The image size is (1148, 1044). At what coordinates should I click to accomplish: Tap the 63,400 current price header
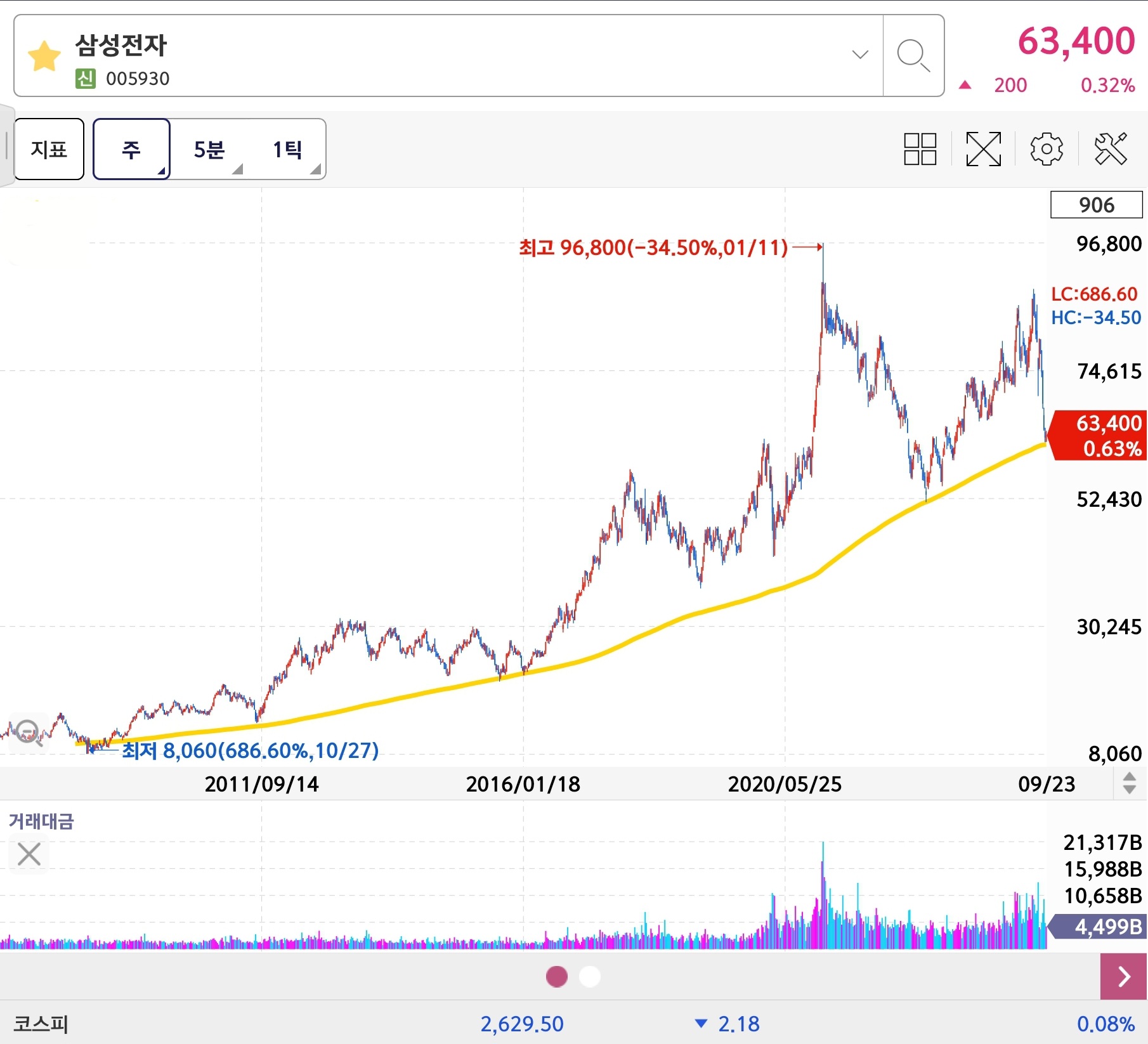coord(1076,41)
